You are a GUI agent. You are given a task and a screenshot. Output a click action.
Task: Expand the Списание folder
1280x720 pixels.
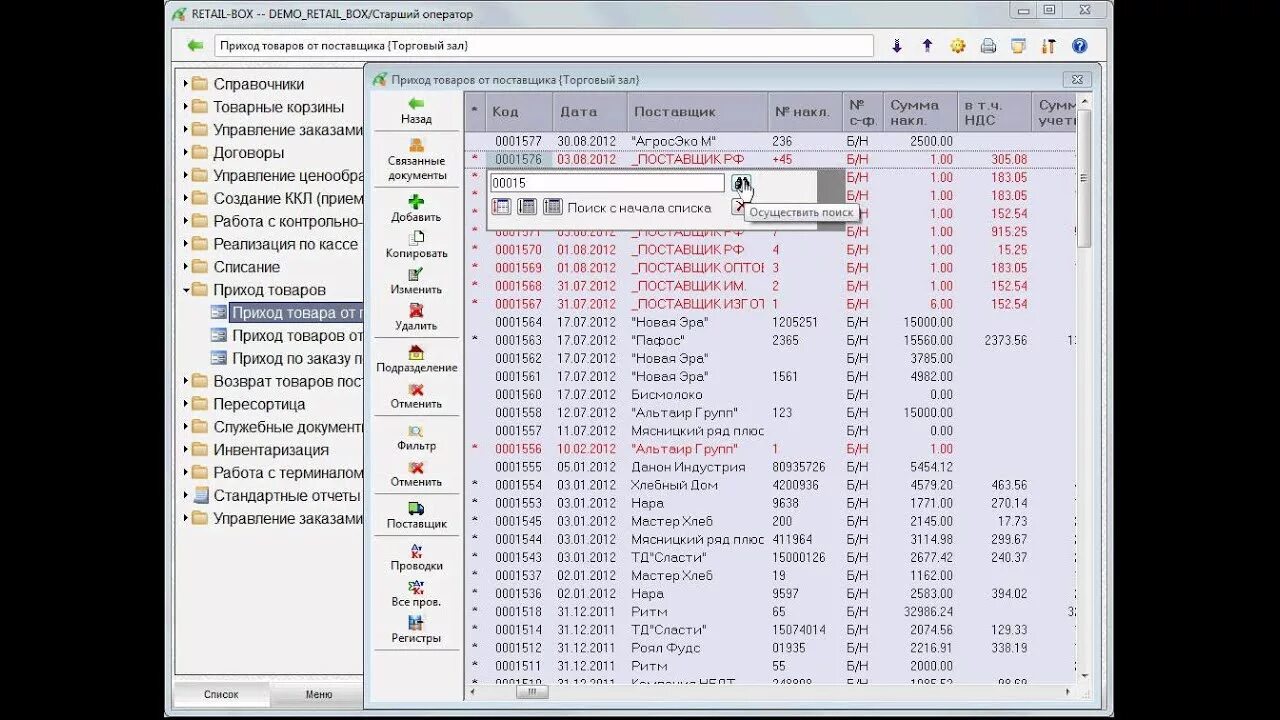pos(186,267)
